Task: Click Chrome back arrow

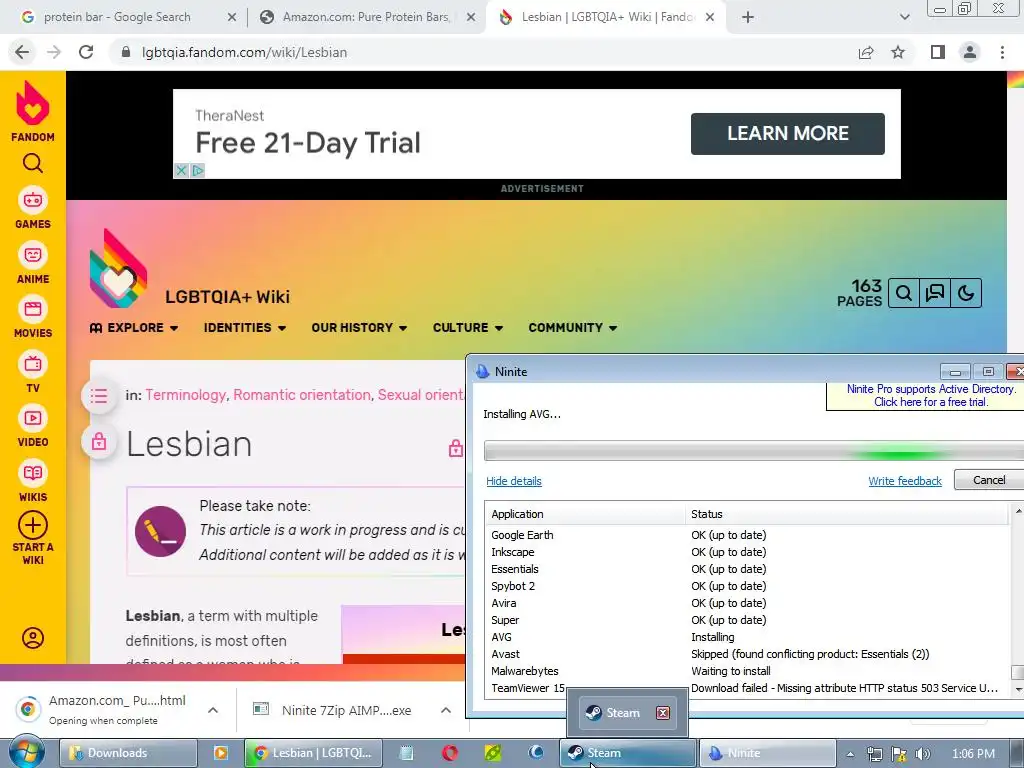Action: 22,52
